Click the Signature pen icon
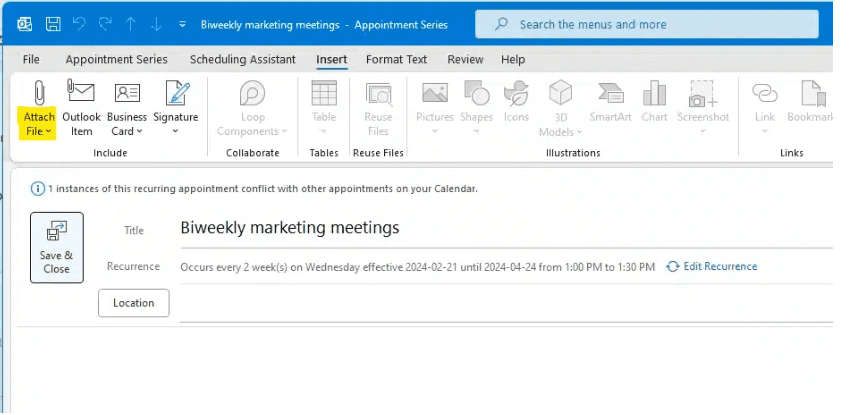This screenshot has height=415, width=850. click(x=176, y=93)
